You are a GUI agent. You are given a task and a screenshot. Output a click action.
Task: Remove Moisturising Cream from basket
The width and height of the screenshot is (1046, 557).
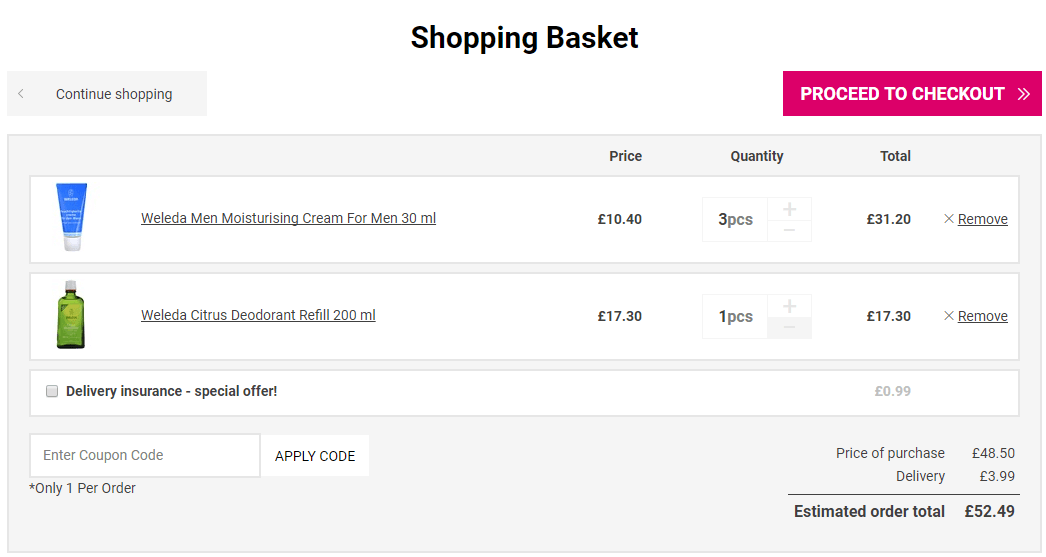pyautogui.click(x=982, y=219)
